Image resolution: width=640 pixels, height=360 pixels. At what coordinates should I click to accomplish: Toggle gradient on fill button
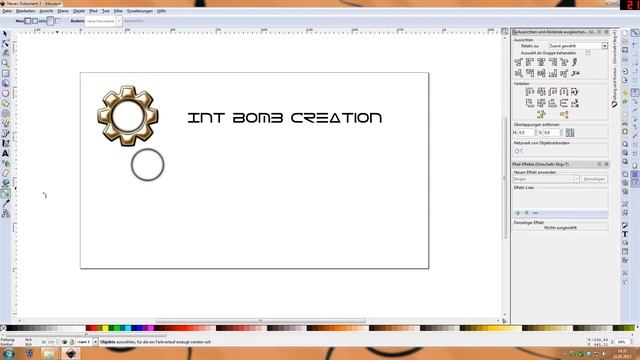tap(50, 21)
